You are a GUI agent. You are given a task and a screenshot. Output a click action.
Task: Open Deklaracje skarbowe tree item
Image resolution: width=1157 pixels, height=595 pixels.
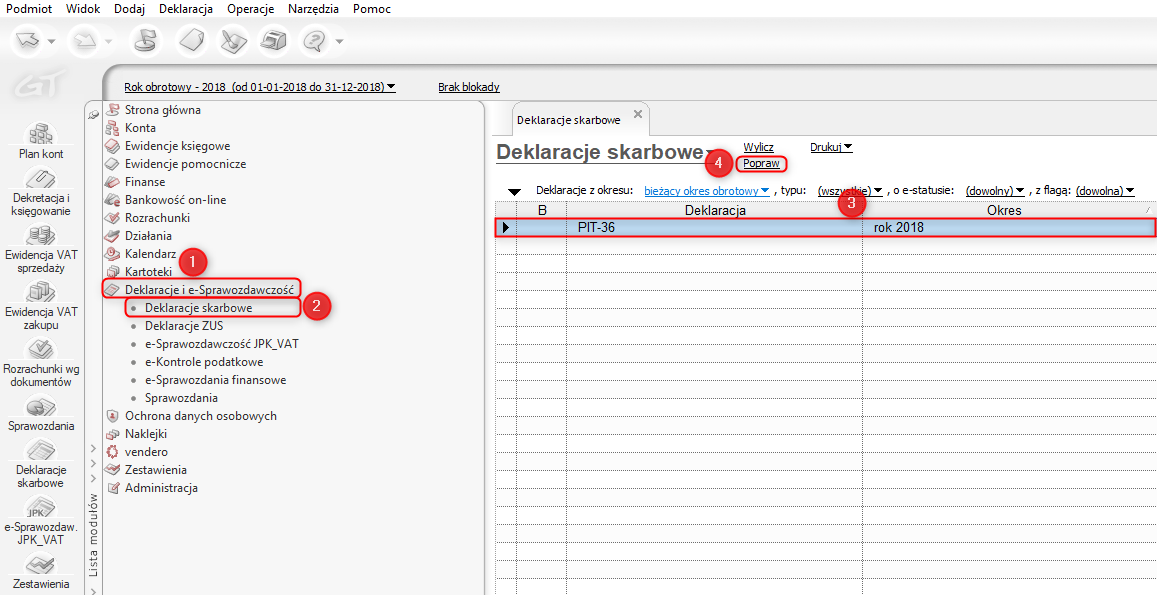199,307
